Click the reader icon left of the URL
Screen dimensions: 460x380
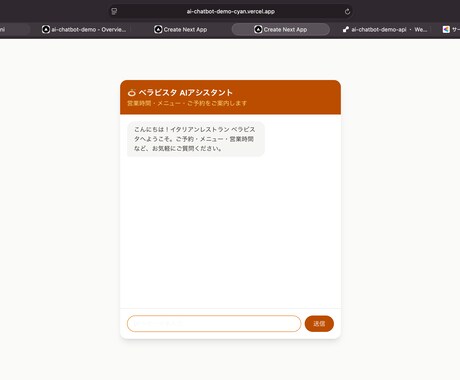pyautogui.click(x=114, y=12)
